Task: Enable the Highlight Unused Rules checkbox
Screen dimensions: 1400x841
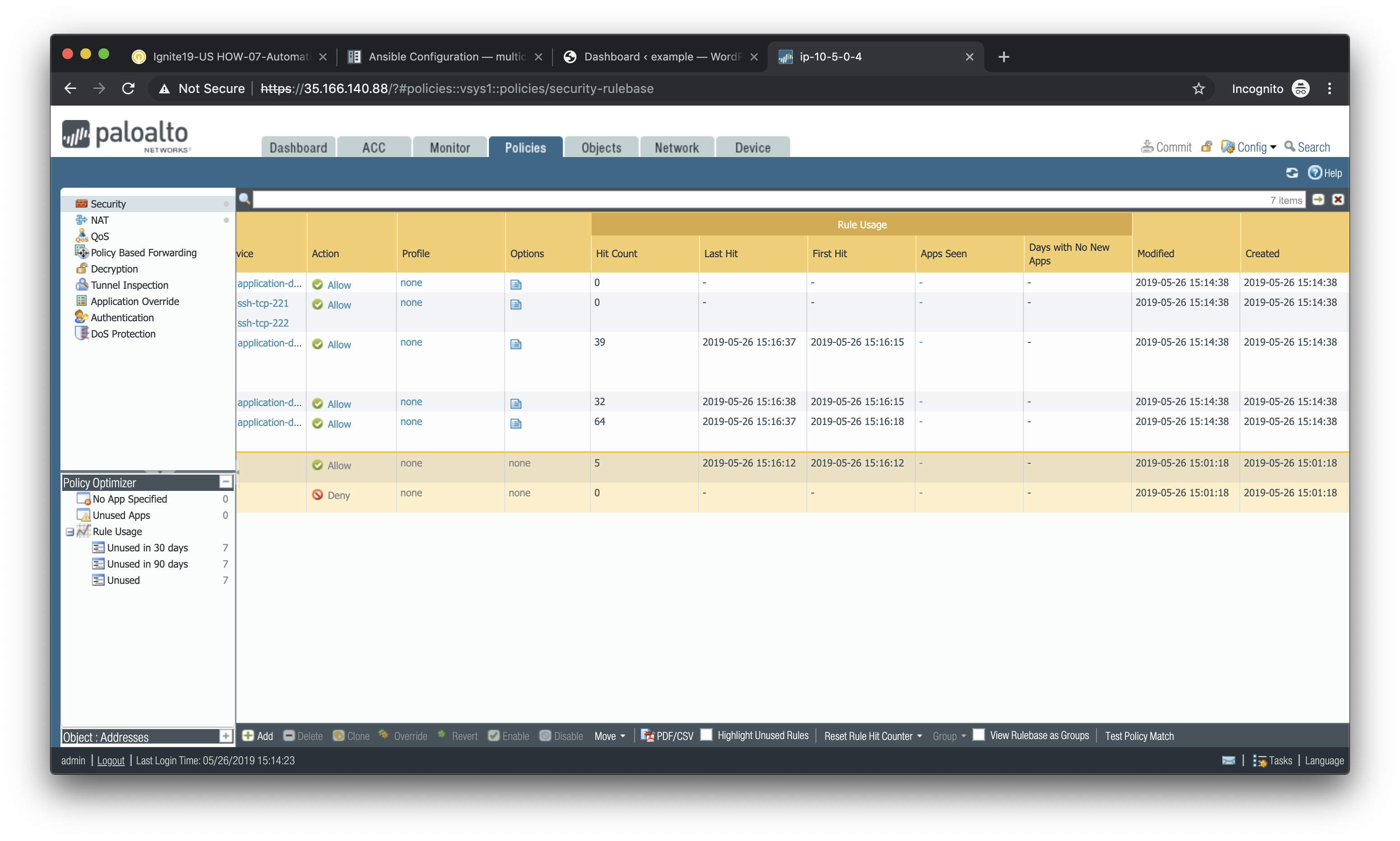Action: (706, 735)
